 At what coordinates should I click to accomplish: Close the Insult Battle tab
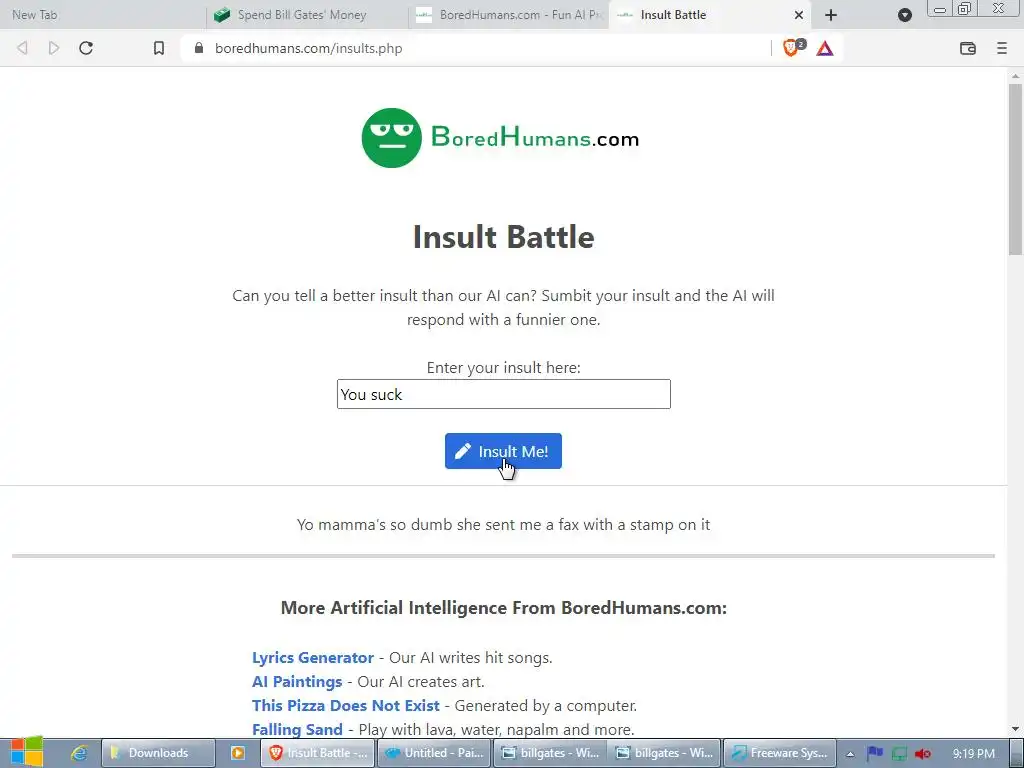pyautogui.click(x=799, y=15)
